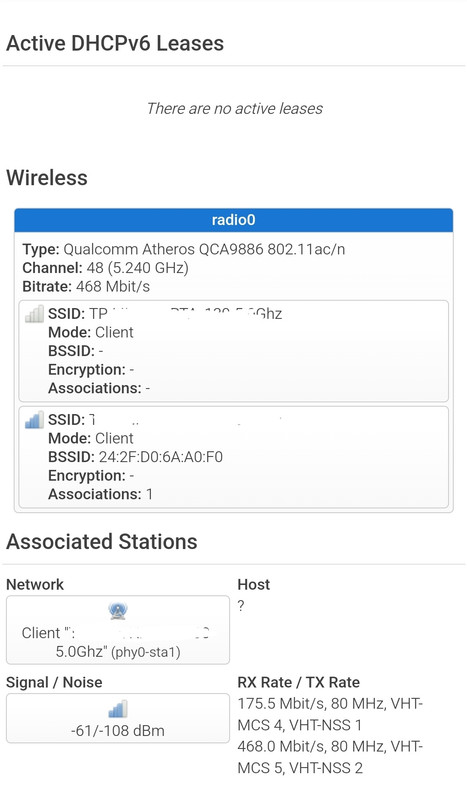Screen dimensions: 467x800
Task: Click the signal bars icon above -61/-108 dBm
Action: tap(118, 709)
